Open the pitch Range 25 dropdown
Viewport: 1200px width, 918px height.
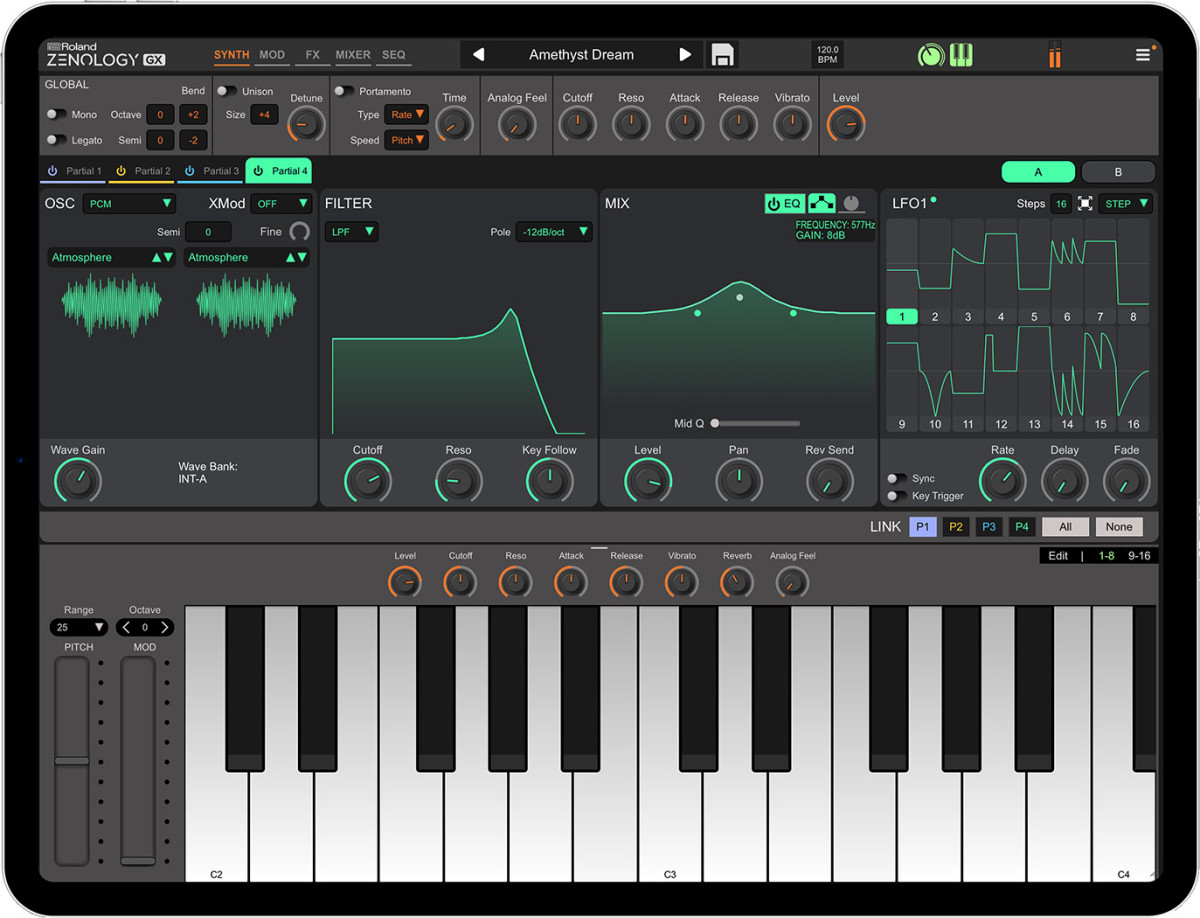click(79, 628)
